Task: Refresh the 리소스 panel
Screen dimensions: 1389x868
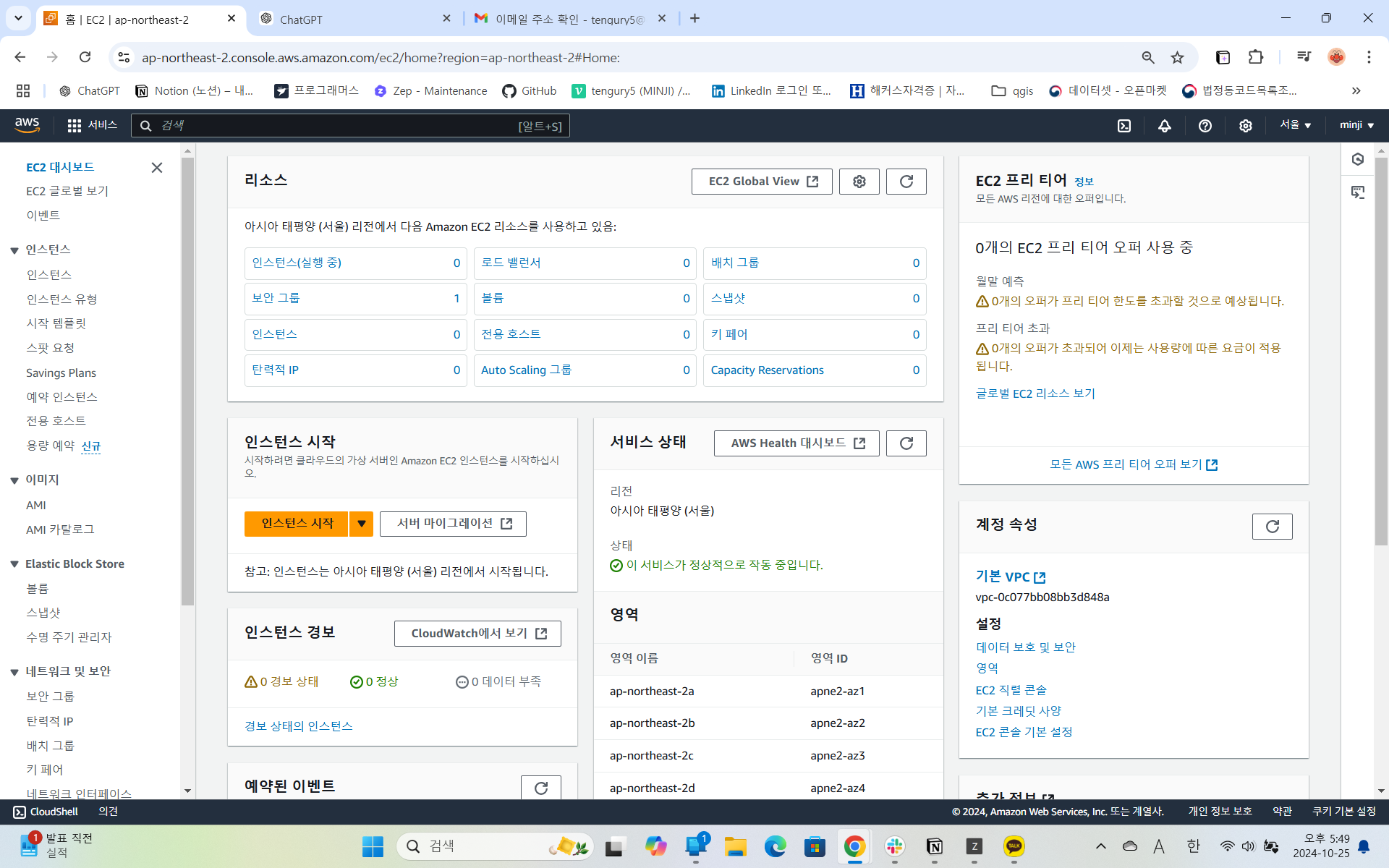Action: pos(906,182)
